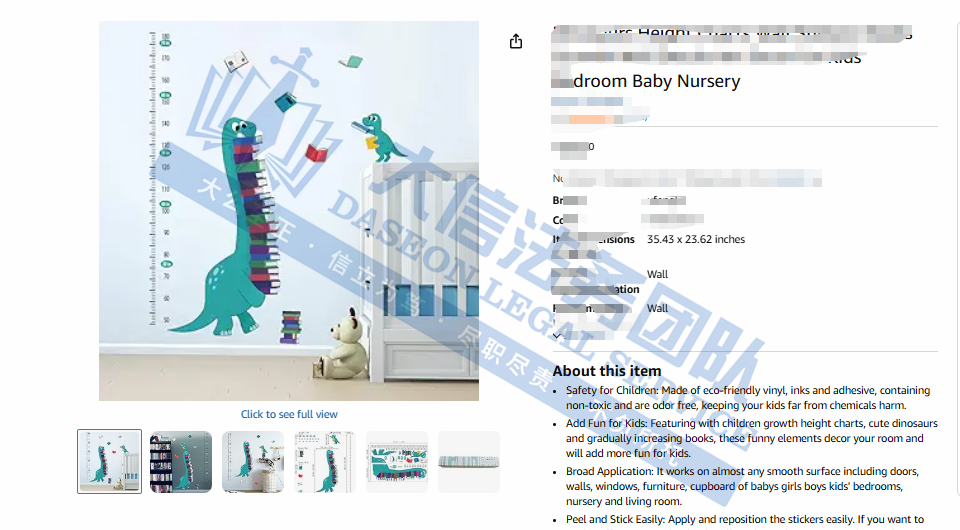Select the dimension diagram thumbnail
This screenshot has width=960, height=530.
coord(325,461)
